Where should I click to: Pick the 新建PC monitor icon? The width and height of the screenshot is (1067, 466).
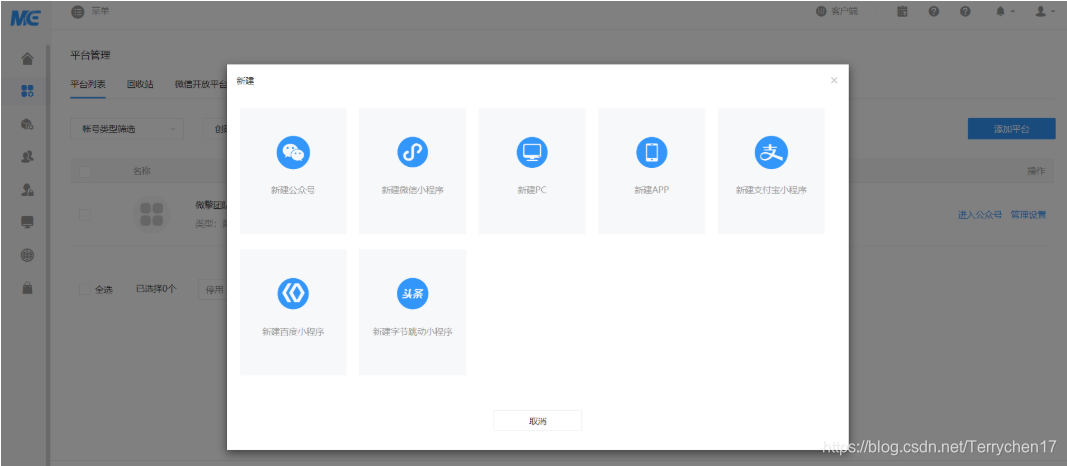(531, 152)
